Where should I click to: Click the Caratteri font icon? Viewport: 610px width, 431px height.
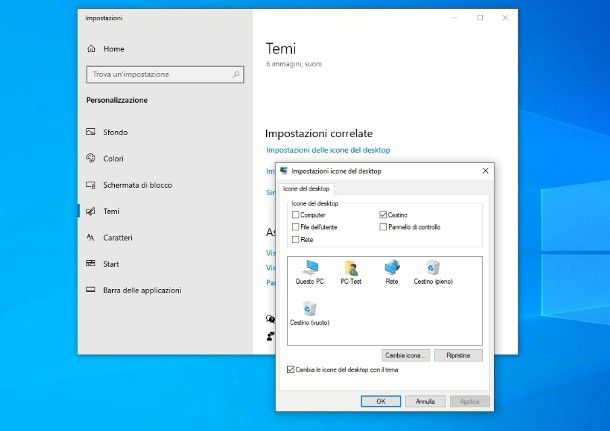91,237
